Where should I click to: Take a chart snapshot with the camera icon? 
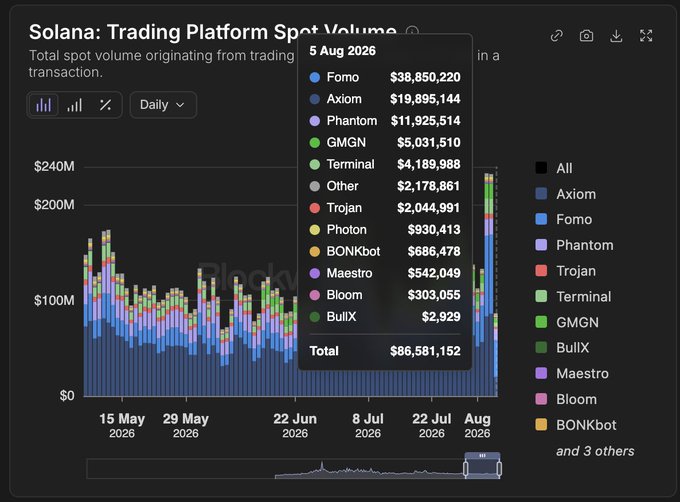pyautogui.click(x=586, y=36)
